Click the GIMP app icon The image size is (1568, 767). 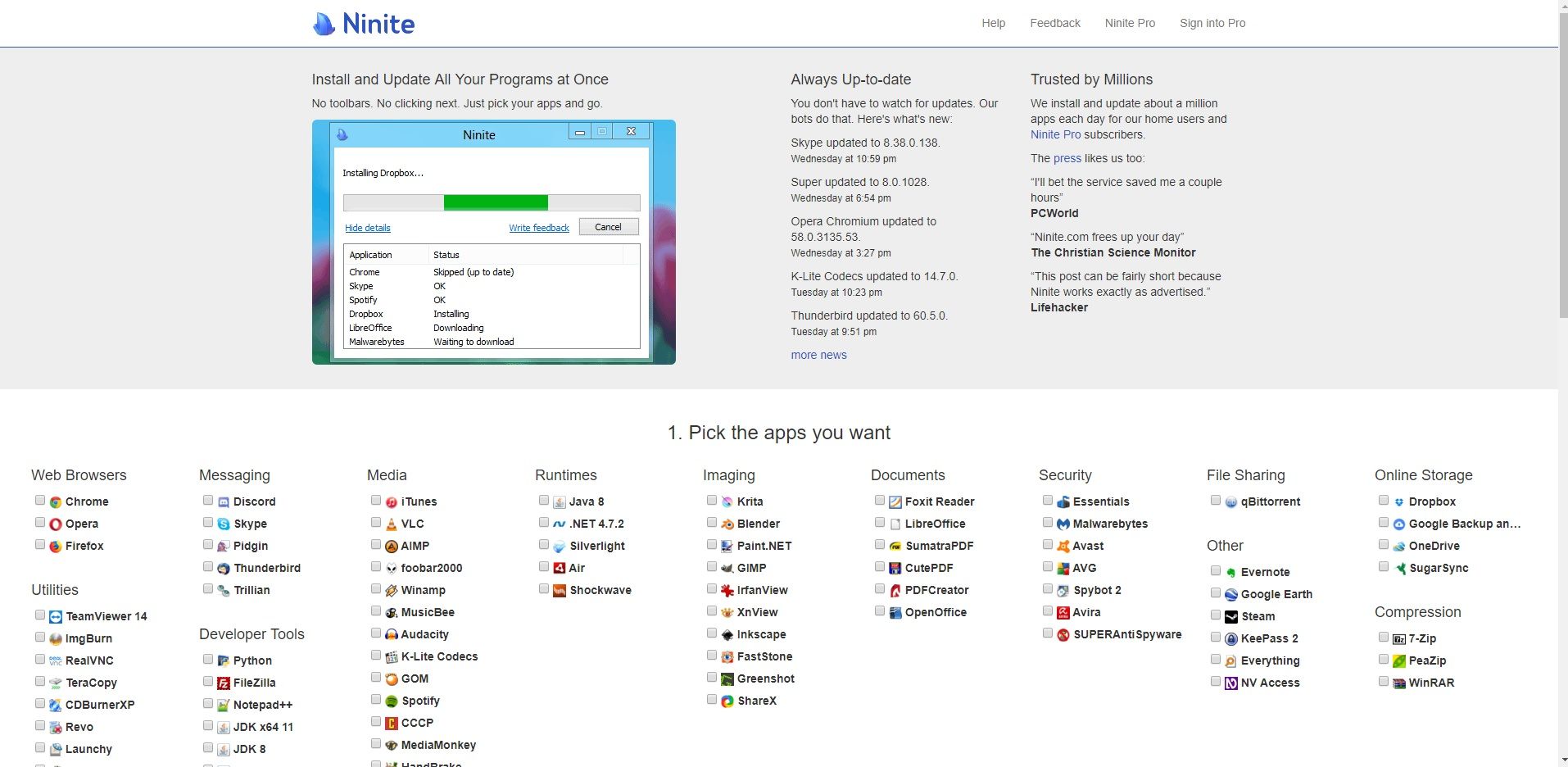(x=727, y=569)
